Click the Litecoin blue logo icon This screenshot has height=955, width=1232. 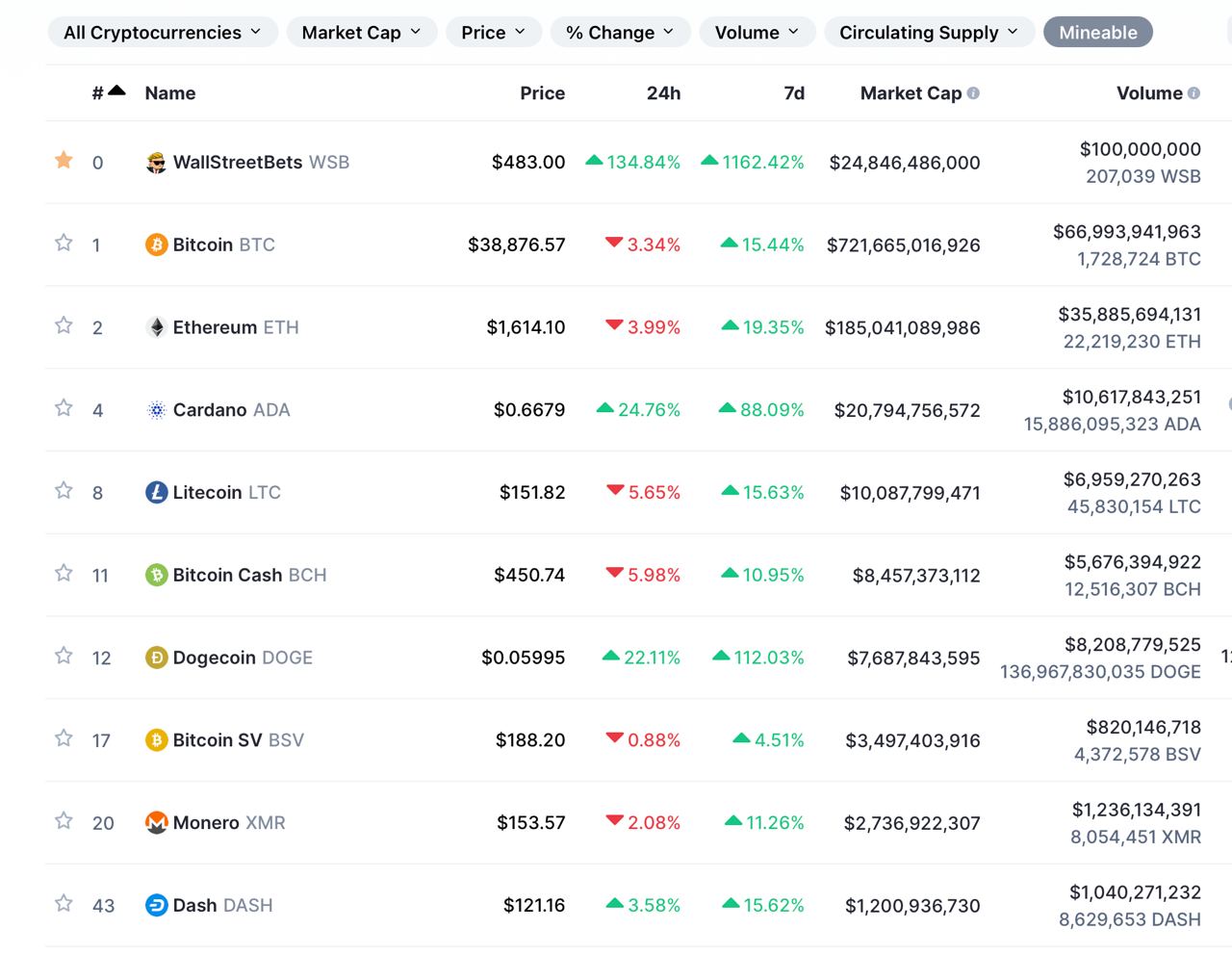click(x=156, y=493)
